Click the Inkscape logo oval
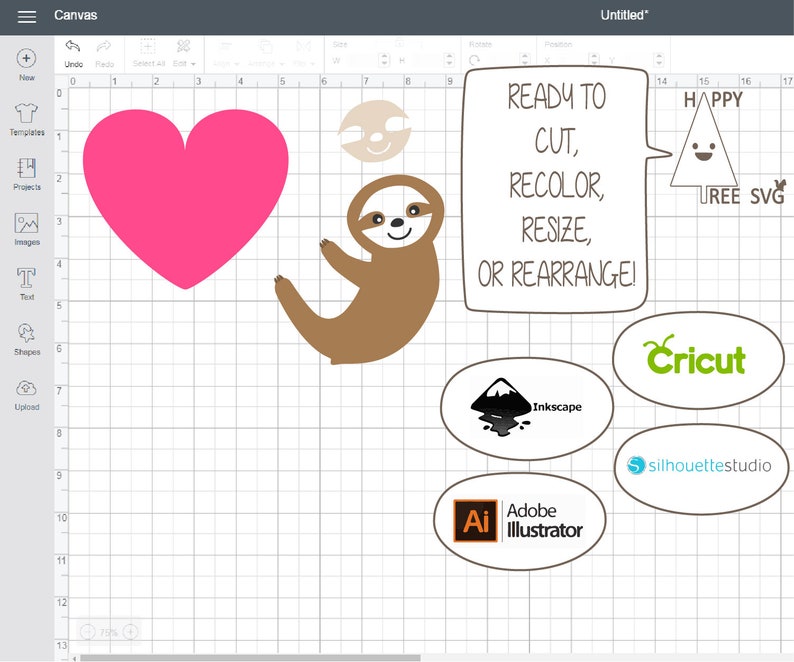 point(527,408)
